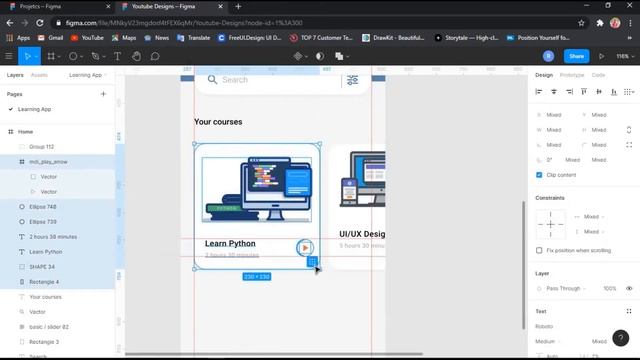Select the Frame tool
This screenshot has height=360, width=640.
pos(51,56)
